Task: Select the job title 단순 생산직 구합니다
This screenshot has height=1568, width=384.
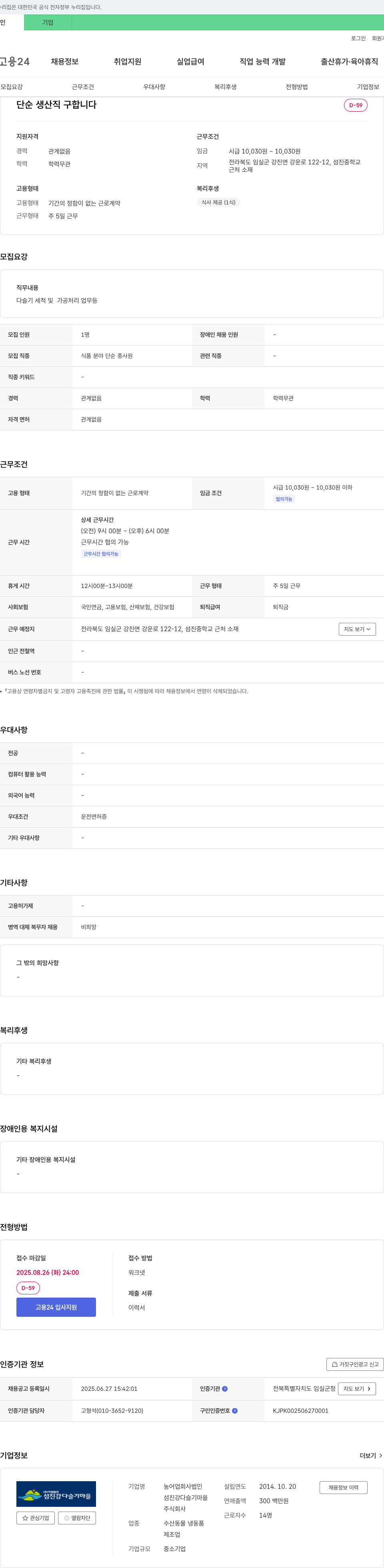Action: tap(56, 105)
